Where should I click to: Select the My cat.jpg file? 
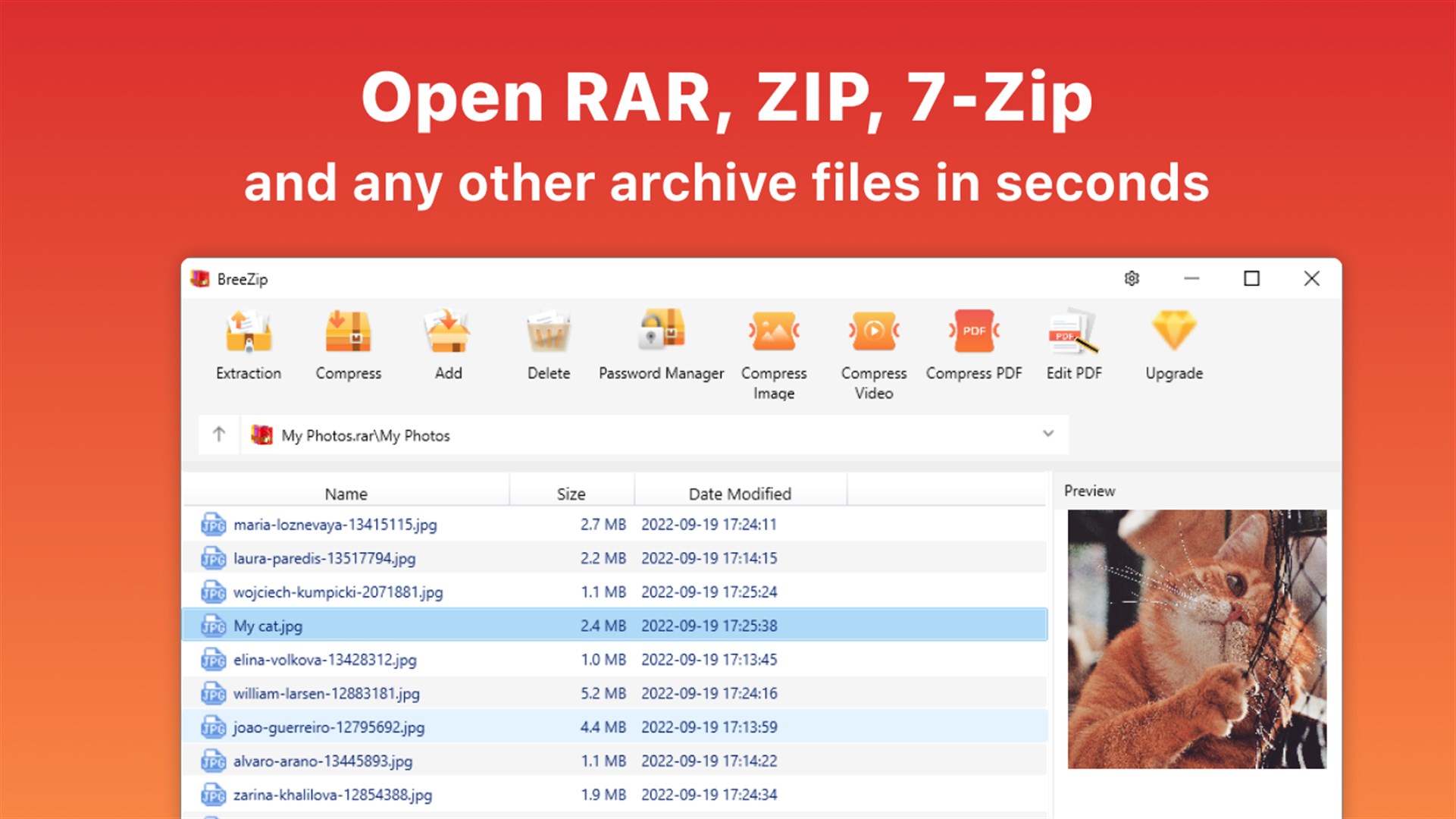pos(268,626)
